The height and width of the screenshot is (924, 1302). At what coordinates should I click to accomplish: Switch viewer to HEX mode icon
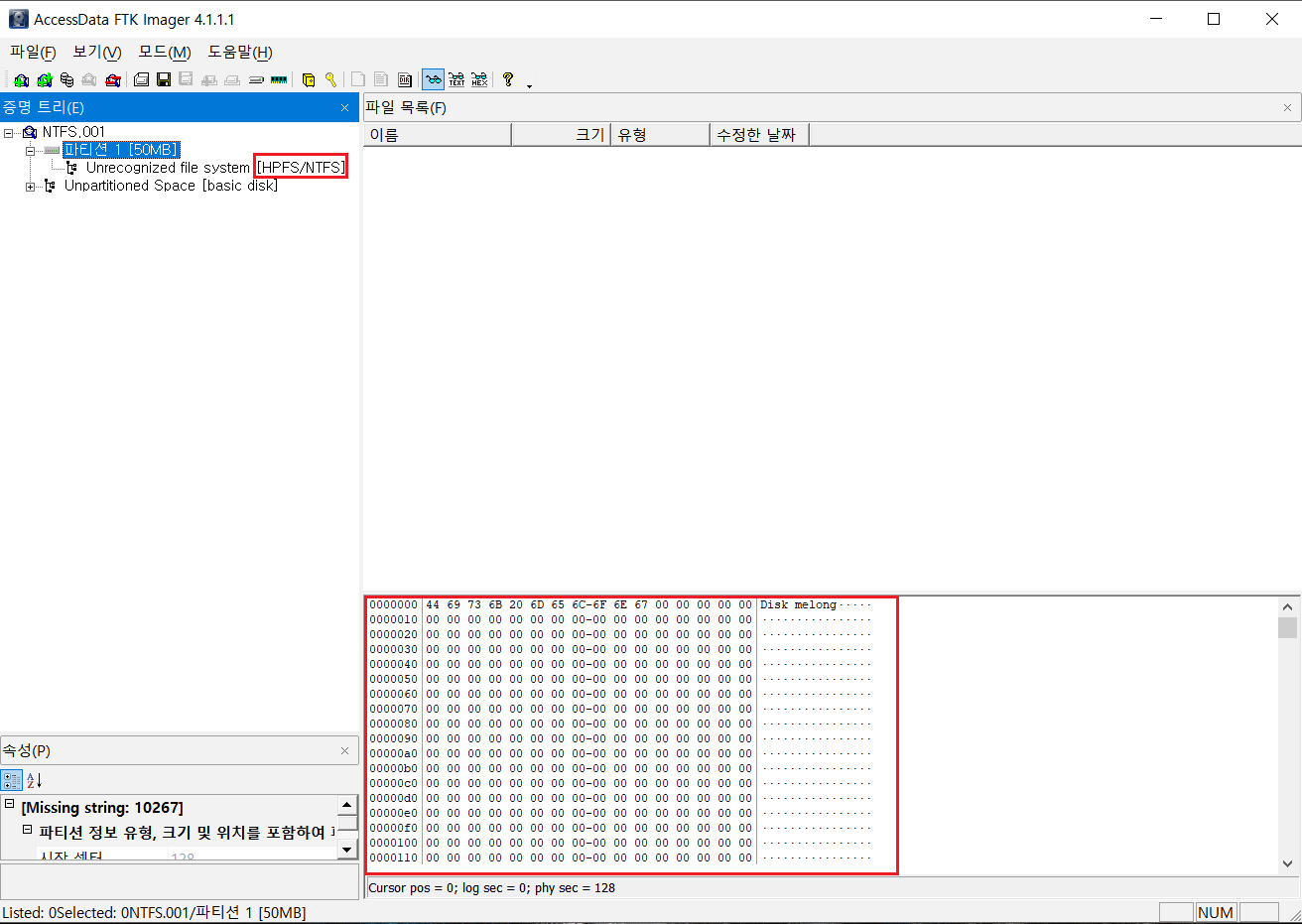pos(479,79)
